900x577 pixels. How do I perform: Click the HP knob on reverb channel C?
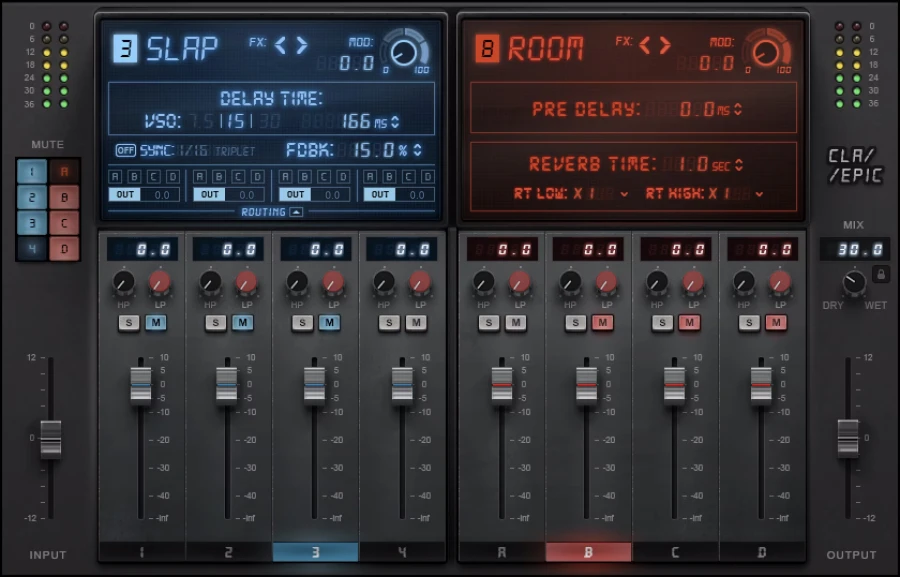pyautogui.click(x=657, y=282)
